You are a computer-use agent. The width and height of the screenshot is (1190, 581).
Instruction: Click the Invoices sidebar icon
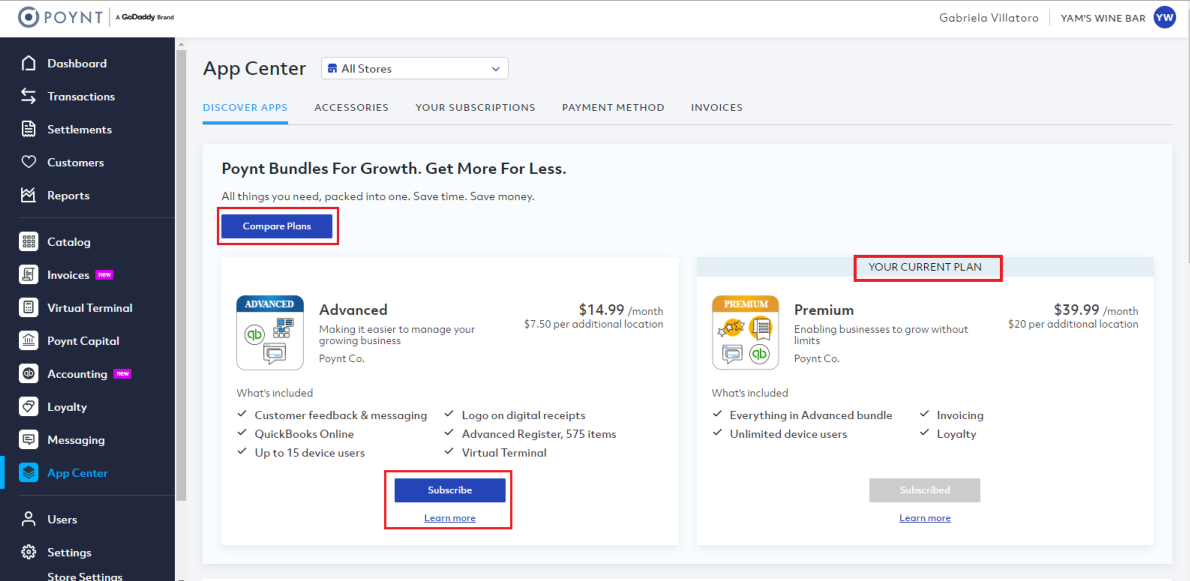(x=29, y=275)
